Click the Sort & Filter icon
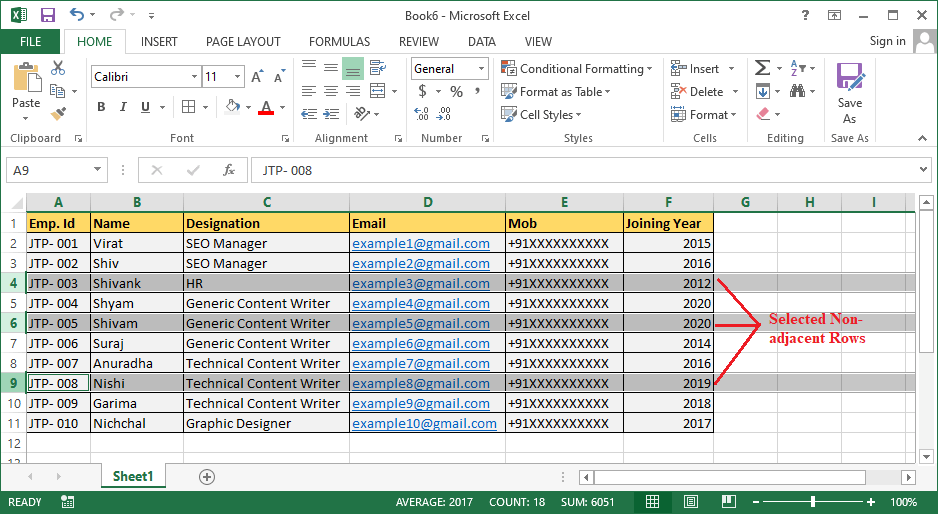The width and height of the screenshot is (938, 514). [798, 68]
